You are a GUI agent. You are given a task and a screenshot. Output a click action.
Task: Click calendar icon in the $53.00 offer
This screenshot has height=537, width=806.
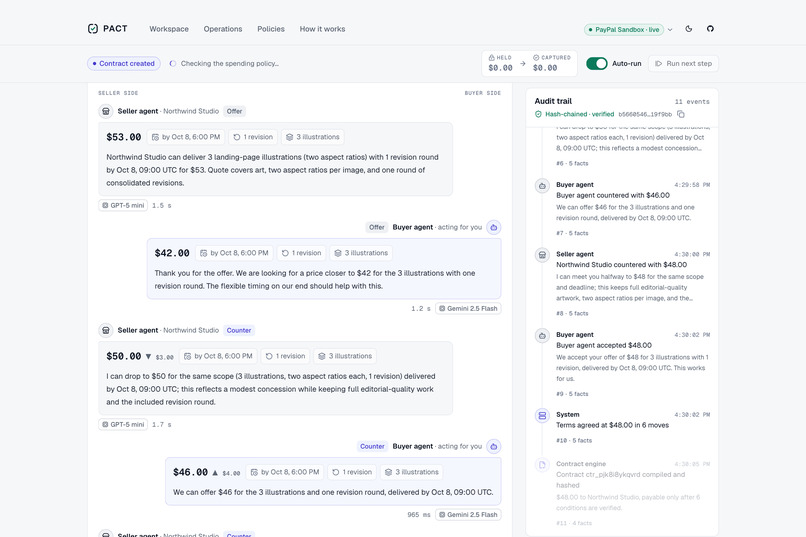155,137
